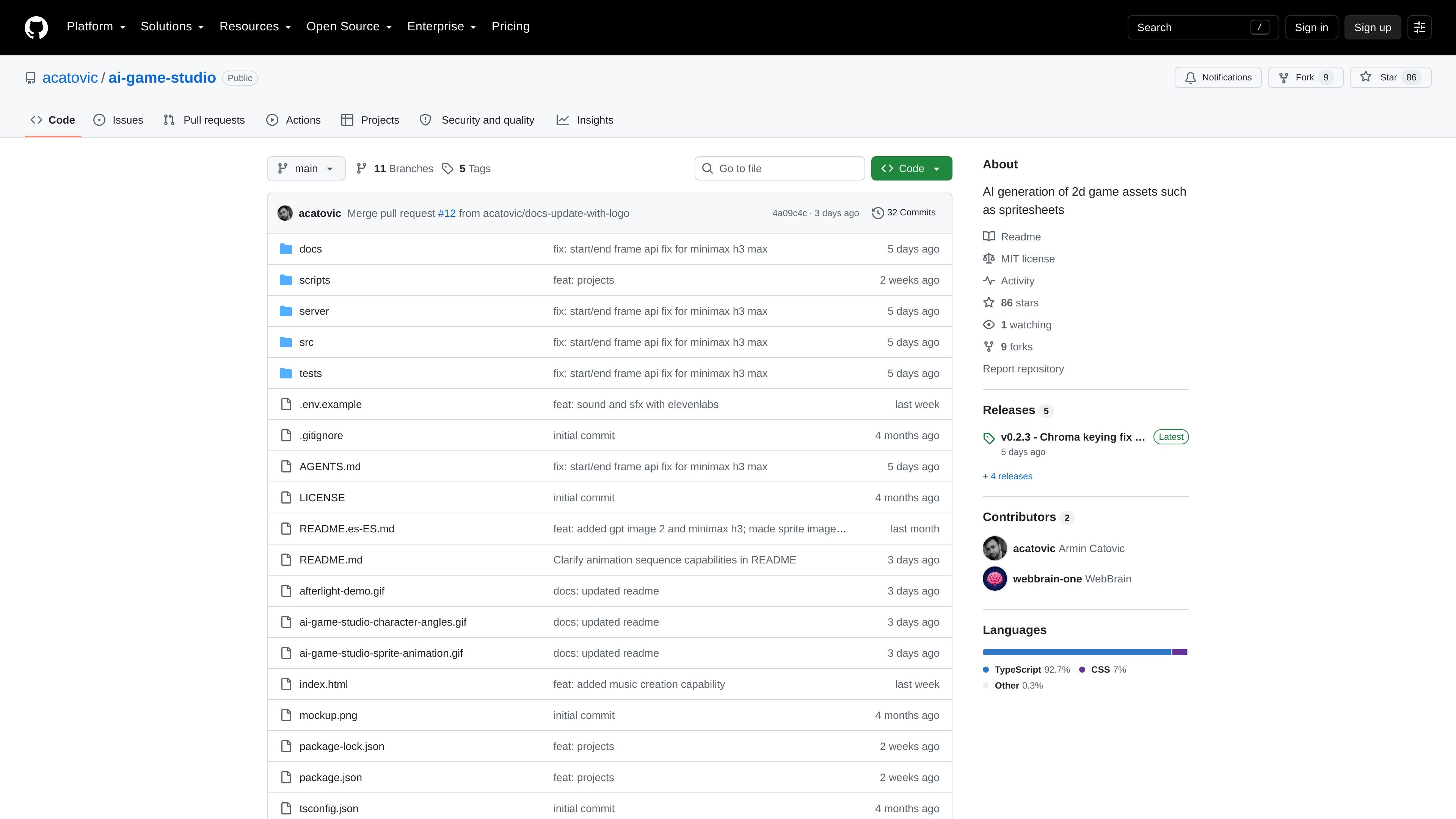The height and width of the screenshot is (819, 1456).
Task: Click the Search field in header
Action: pyautogui.click(x=1203, y=27)
